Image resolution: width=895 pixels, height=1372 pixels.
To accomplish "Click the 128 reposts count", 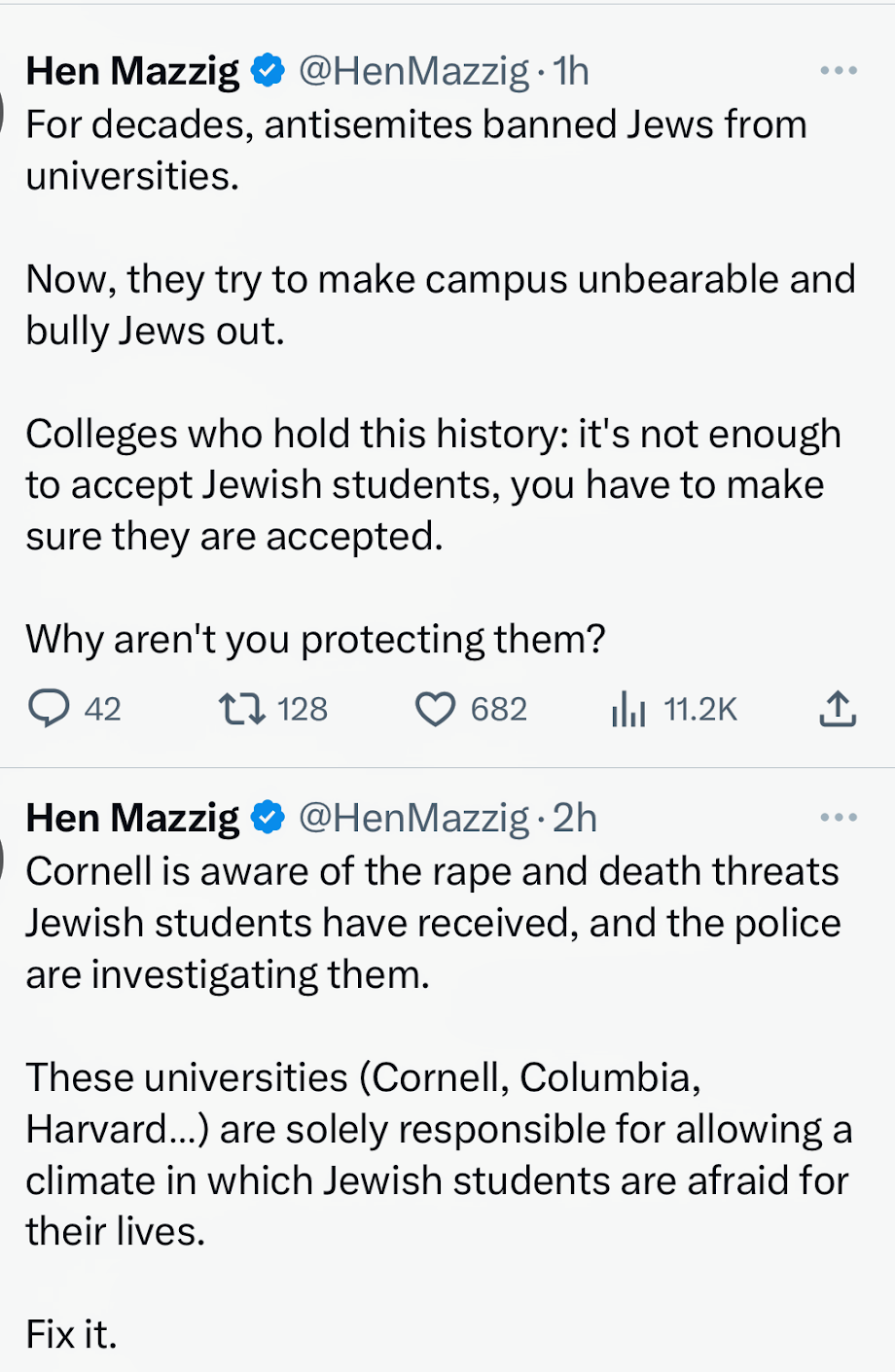I will click(x=303, y=710).
